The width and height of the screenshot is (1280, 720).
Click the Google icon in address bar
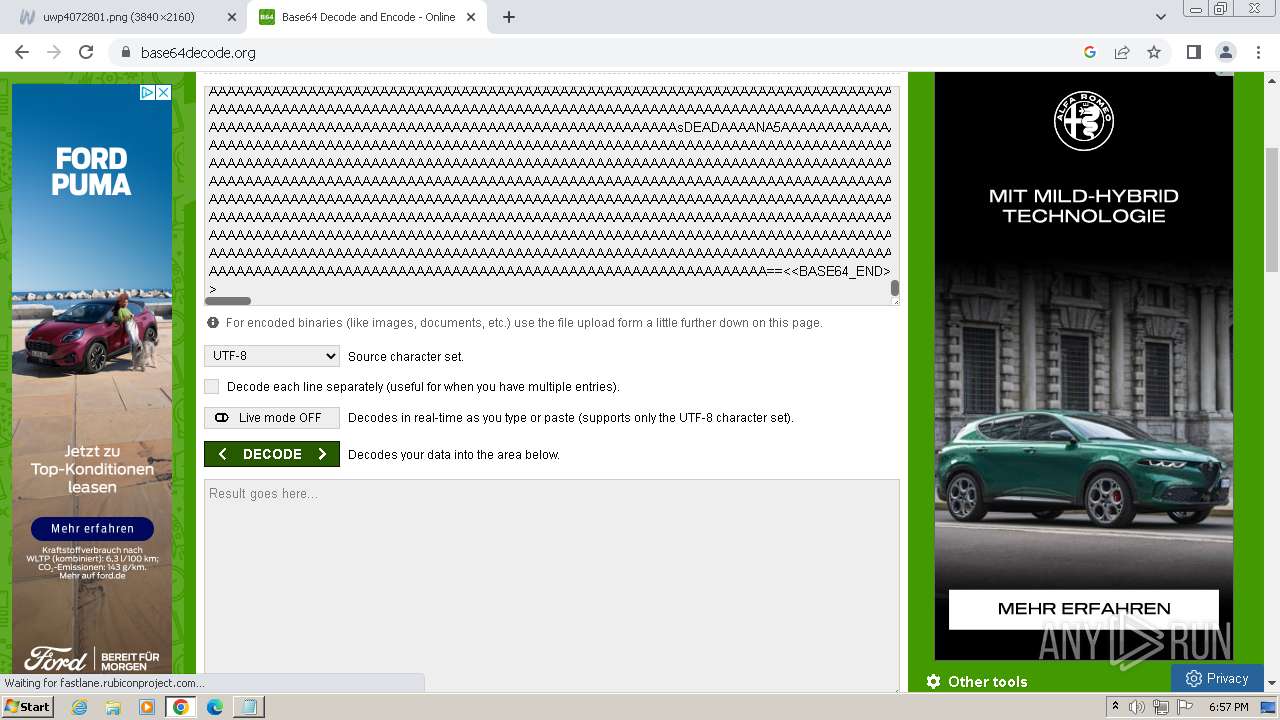point(1090,52)
